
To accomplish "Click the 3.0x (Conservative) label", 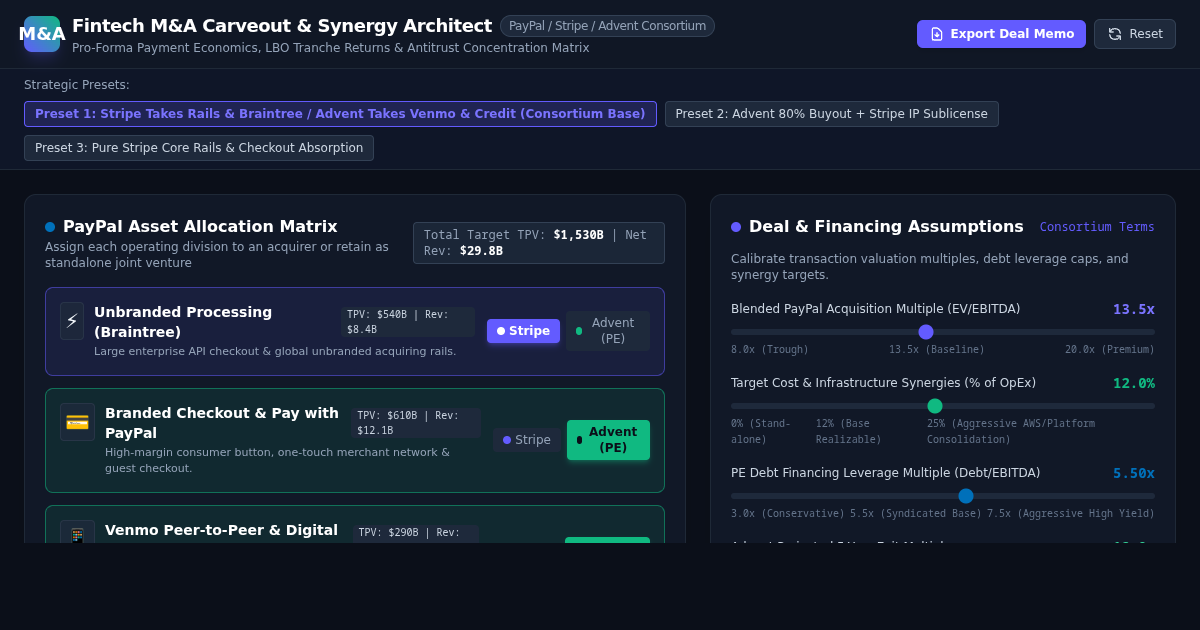I will click(x=788, y=514).
